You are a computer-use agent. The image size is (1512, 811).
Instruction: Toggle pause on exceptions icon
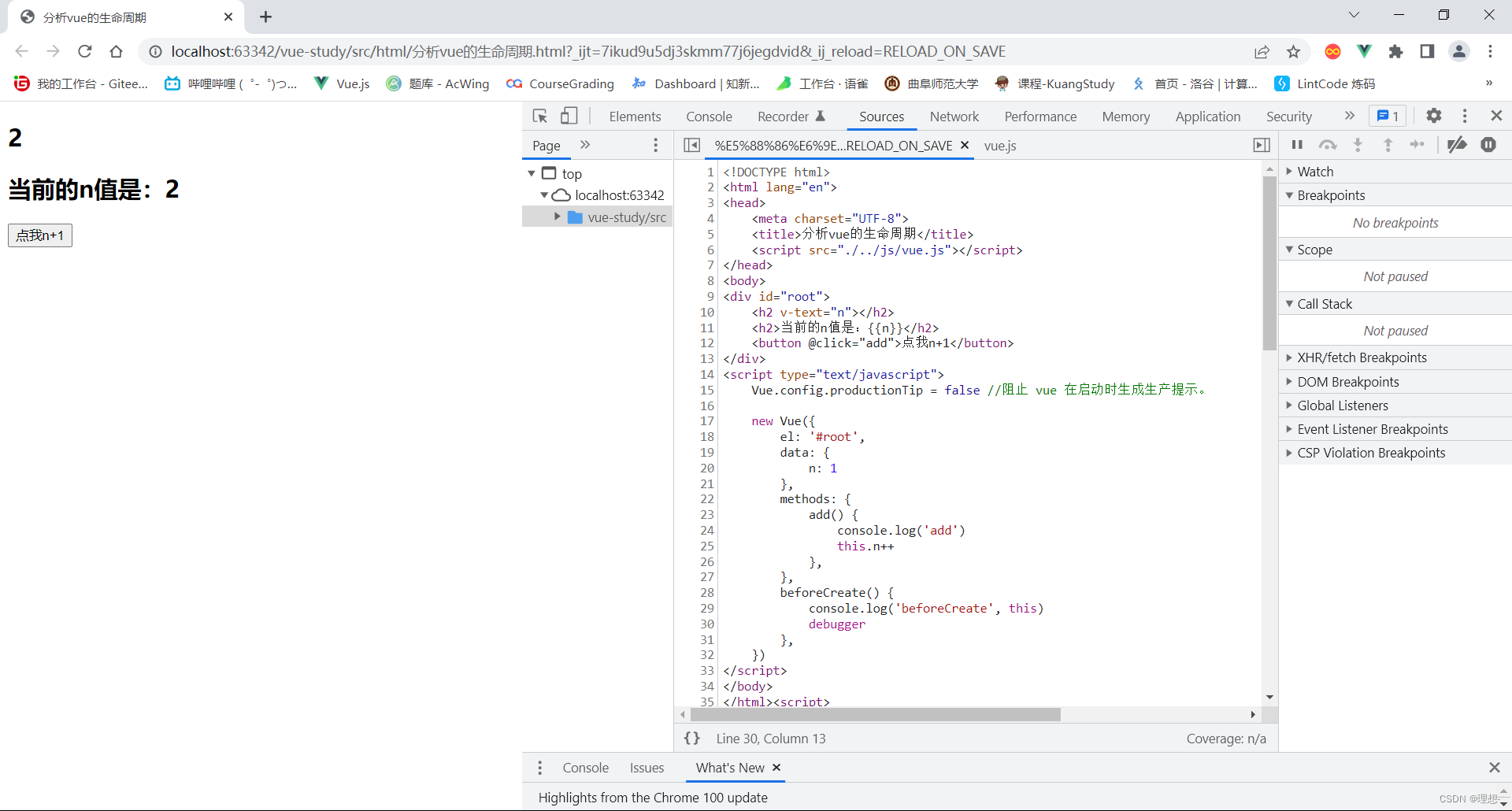click(1488, 145)
